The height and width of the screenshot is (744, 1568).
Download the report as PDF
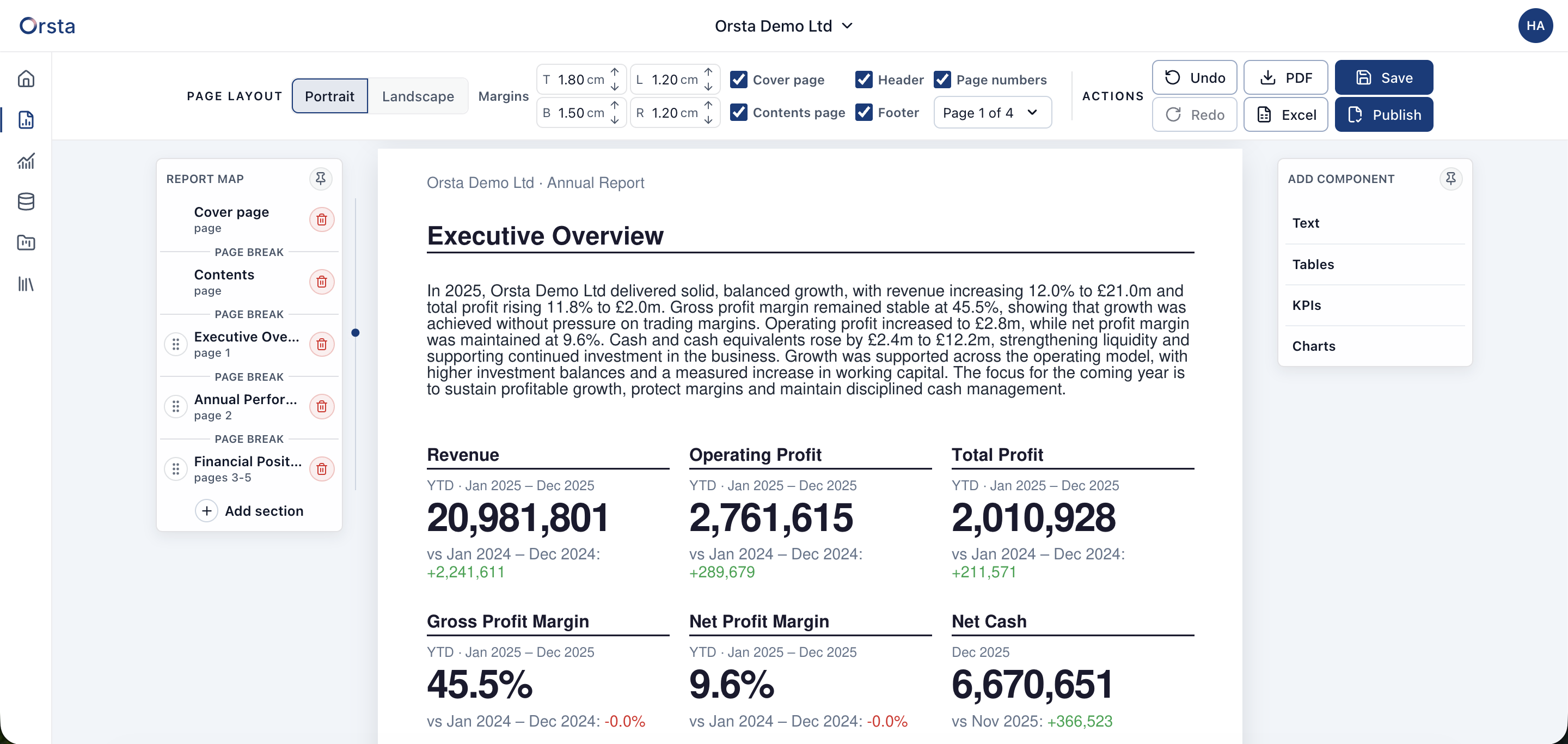tap(1285, 77)
